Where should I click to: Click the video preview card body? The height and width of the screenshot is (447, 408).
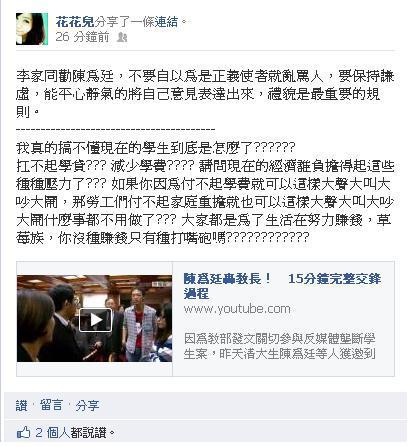point(205,319)
